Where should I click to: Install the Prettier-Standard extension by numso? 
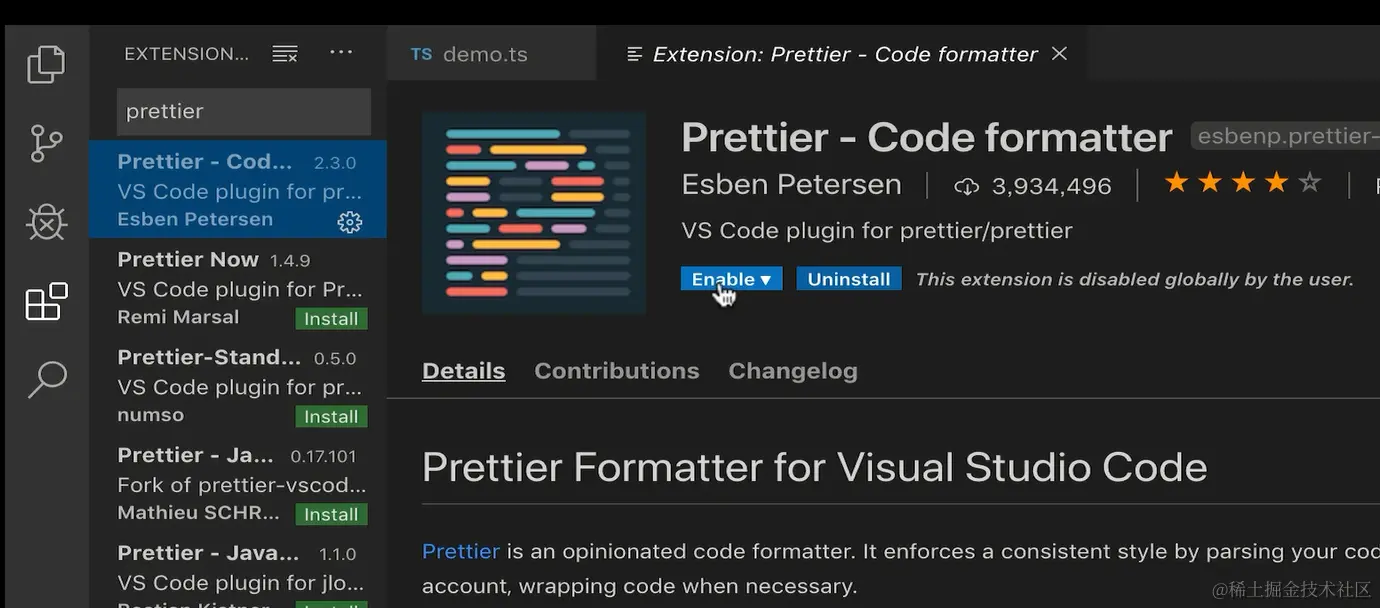[x=331, y=417]
